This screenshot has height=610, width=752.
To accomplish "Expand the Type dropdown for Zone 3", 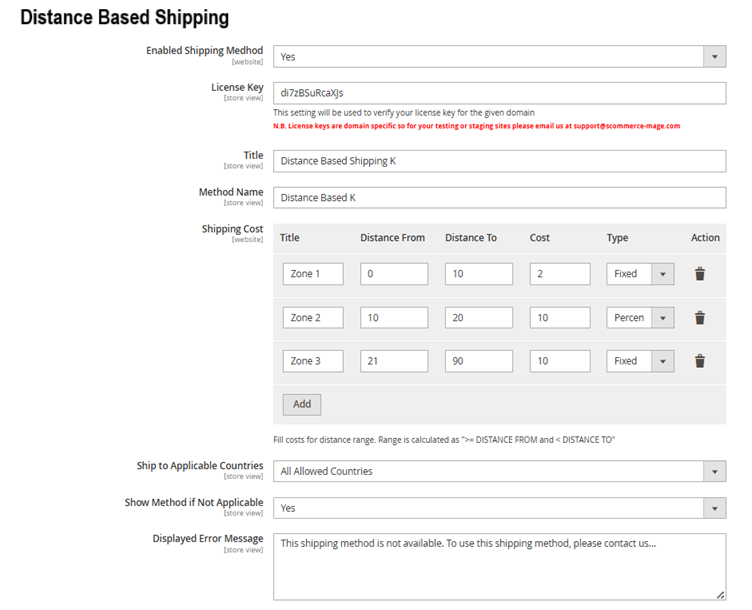I will point(640,361).
